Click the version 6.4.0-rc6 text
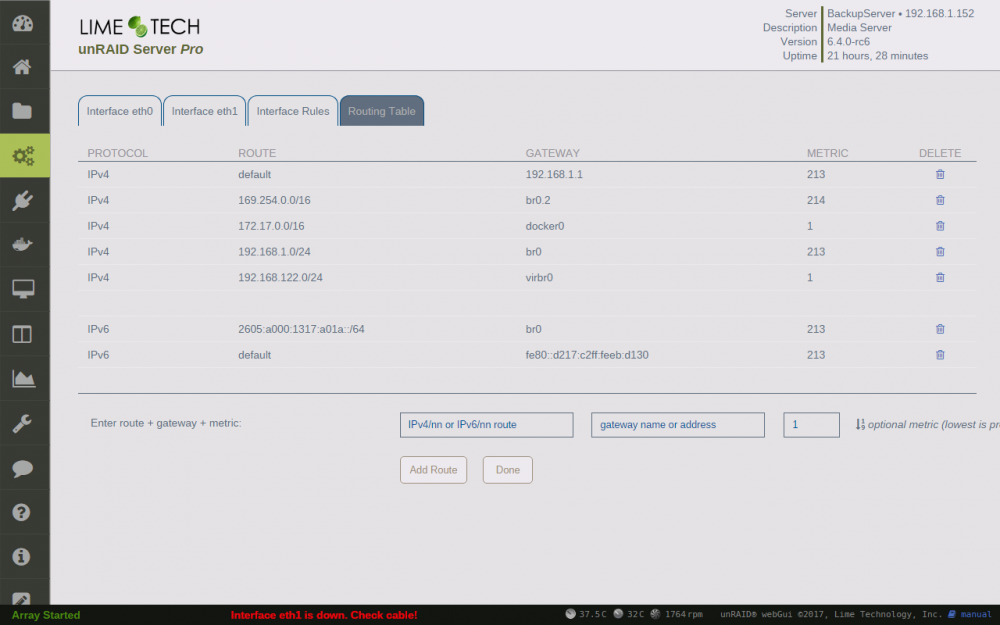This screenshot has width=1000, height=625. [848, 41]
